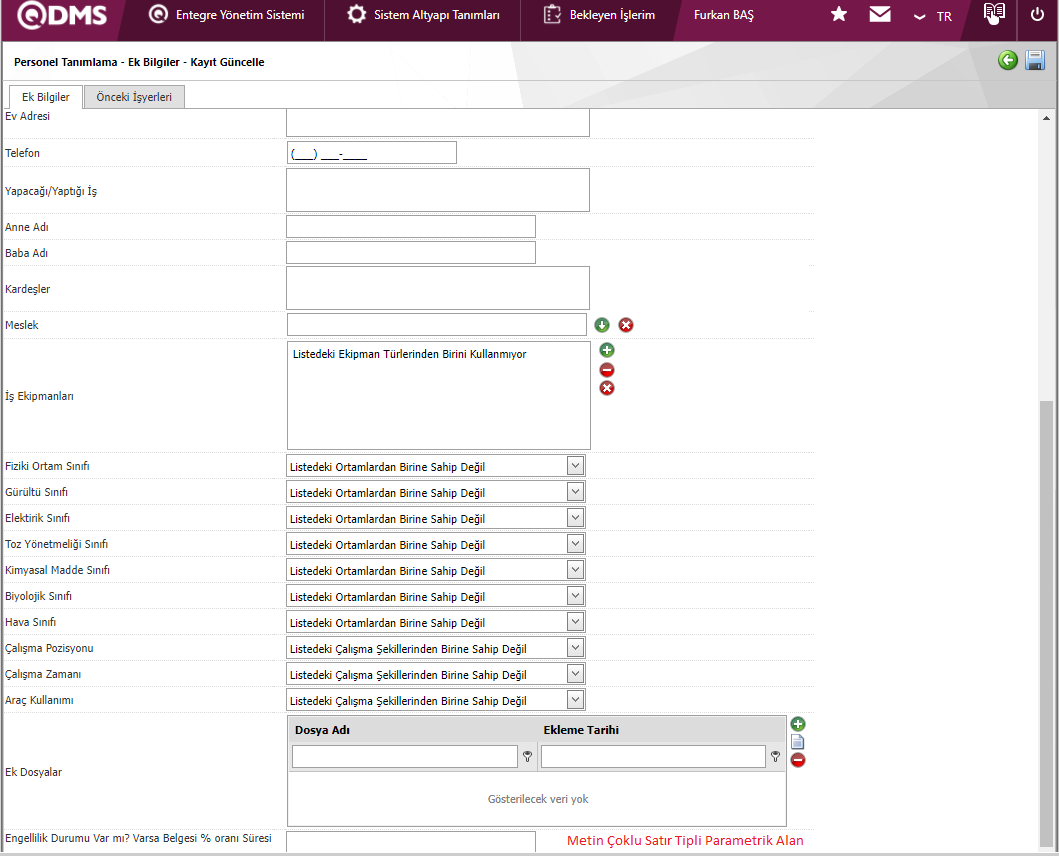Add a new file to Ek Dosyalar
Image resolution: width=1059 pixels, height=856 pixels.
(798, 724)
